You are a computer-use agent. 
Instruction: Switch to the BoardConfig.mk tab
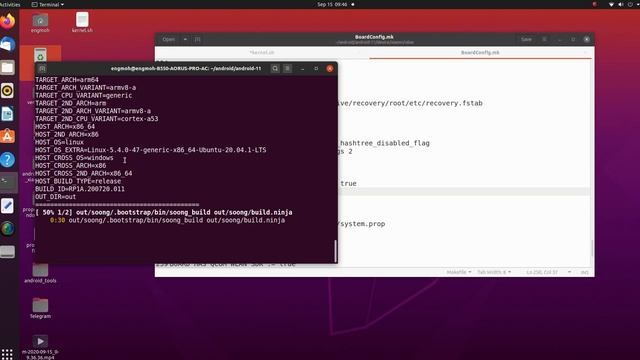pyautogui.click(x=480, y=53)
